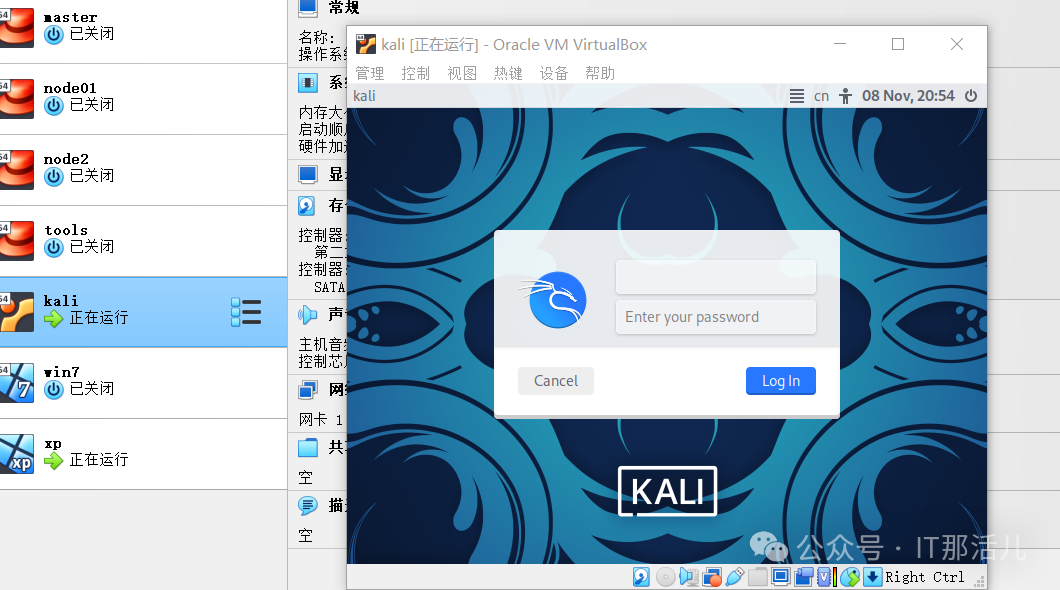The height and width of the screenshot is (590, 1060).
Task: Select the tools virtual machine
Action: point(143,241)
